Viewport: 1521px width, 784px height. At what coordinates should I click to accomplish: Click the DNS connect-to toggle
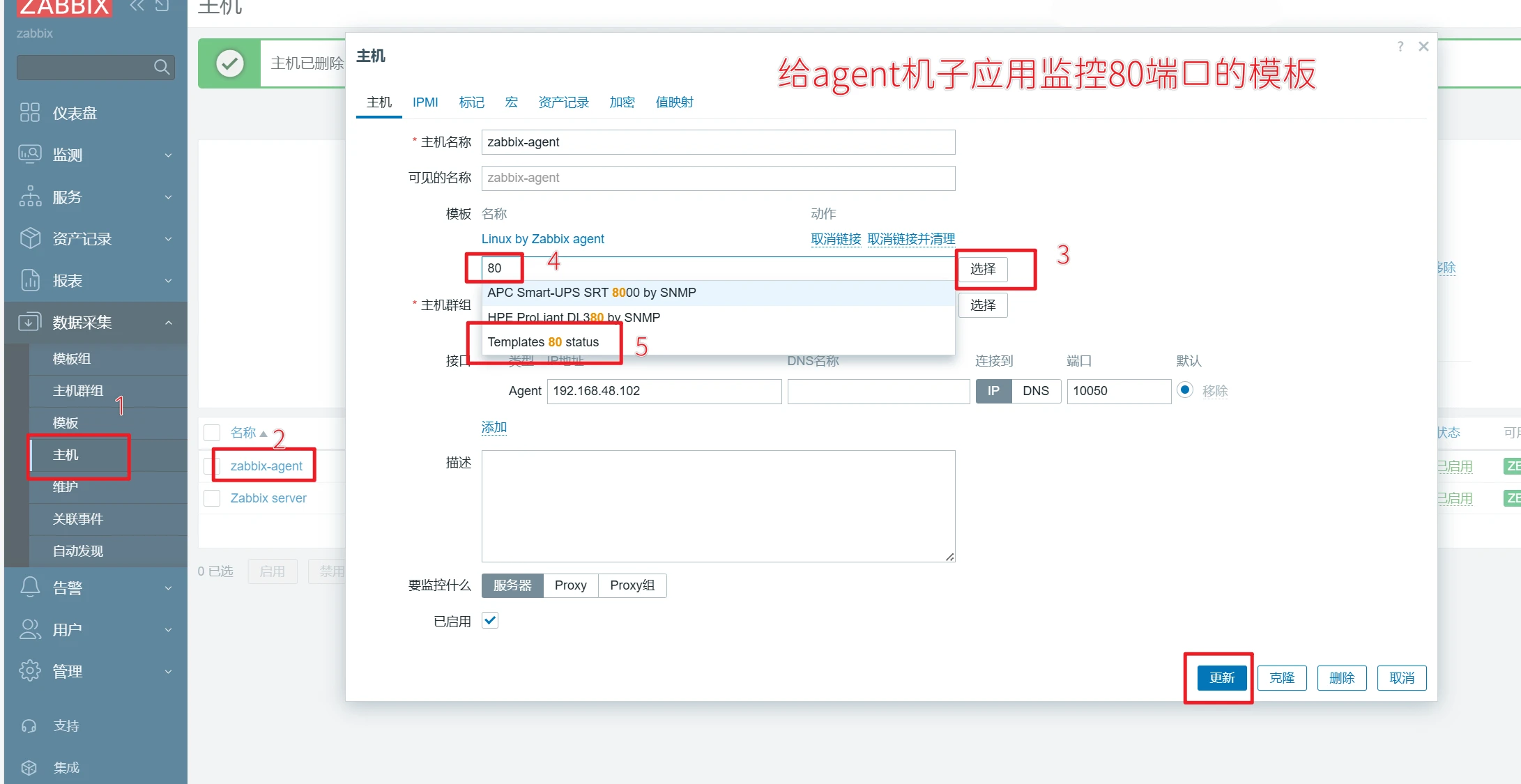(1035, 391)
